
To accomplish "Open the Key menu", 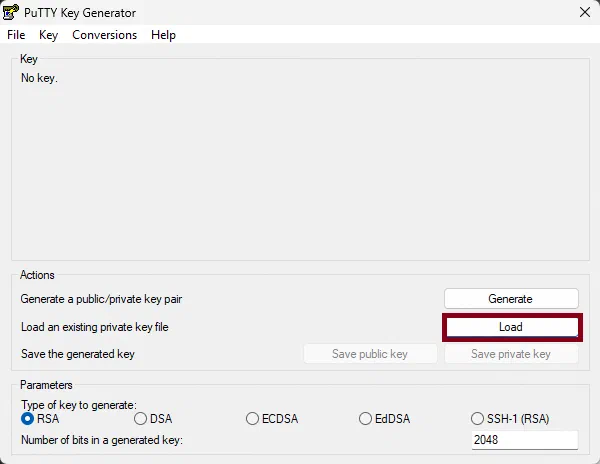I will pyautogui.click(x=49, y=35).
